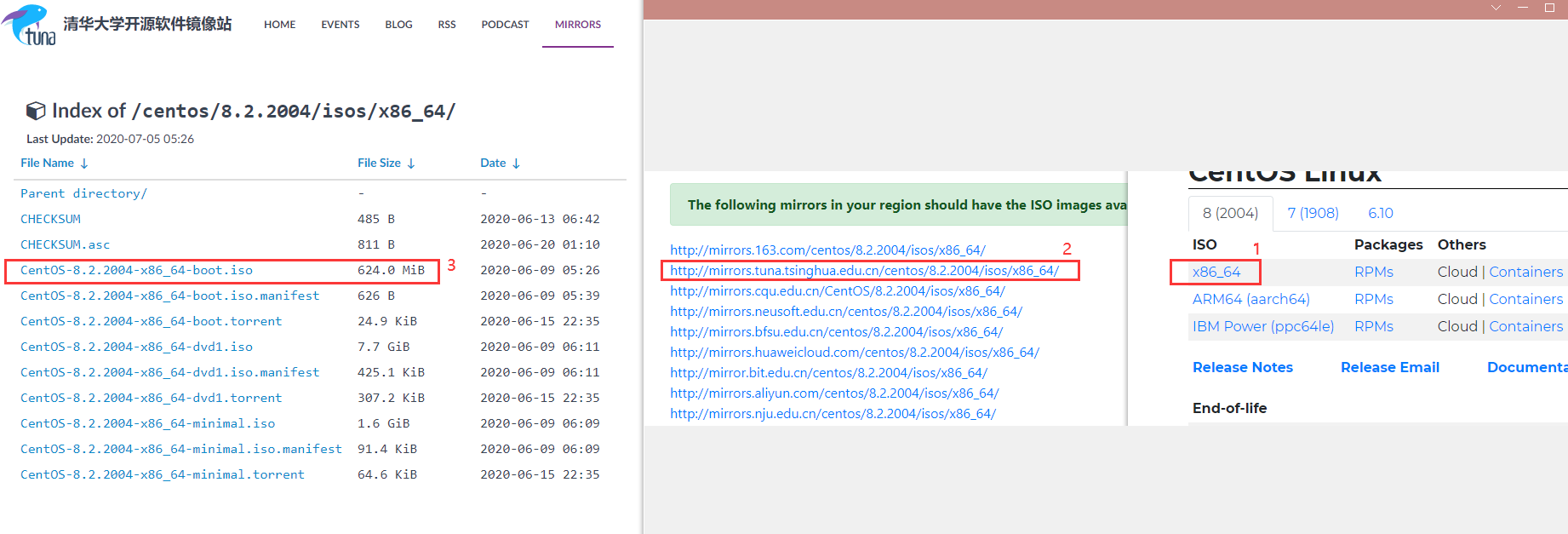Screen dimensions: 1568x534
Task: Open the mirrors.cqu.edu.cn mirror link
Action: [838, 291]
